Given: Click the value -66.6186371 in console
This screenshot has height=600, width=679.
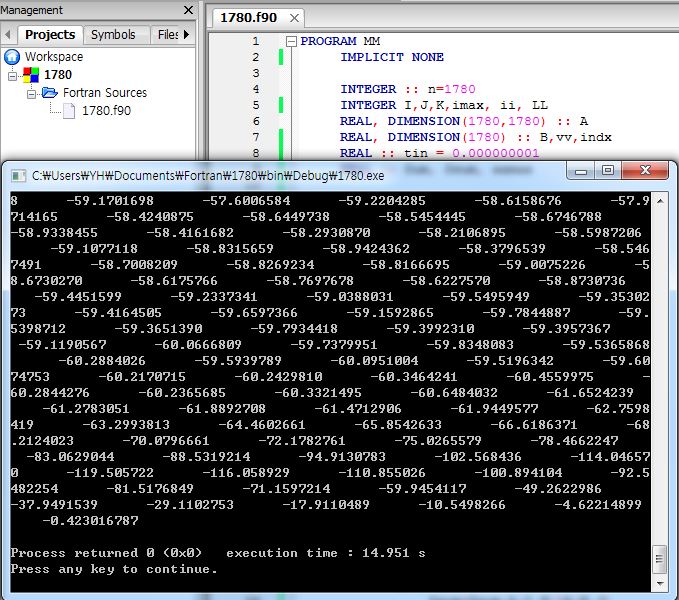Looking at the screenshot, I should [534, 425].
